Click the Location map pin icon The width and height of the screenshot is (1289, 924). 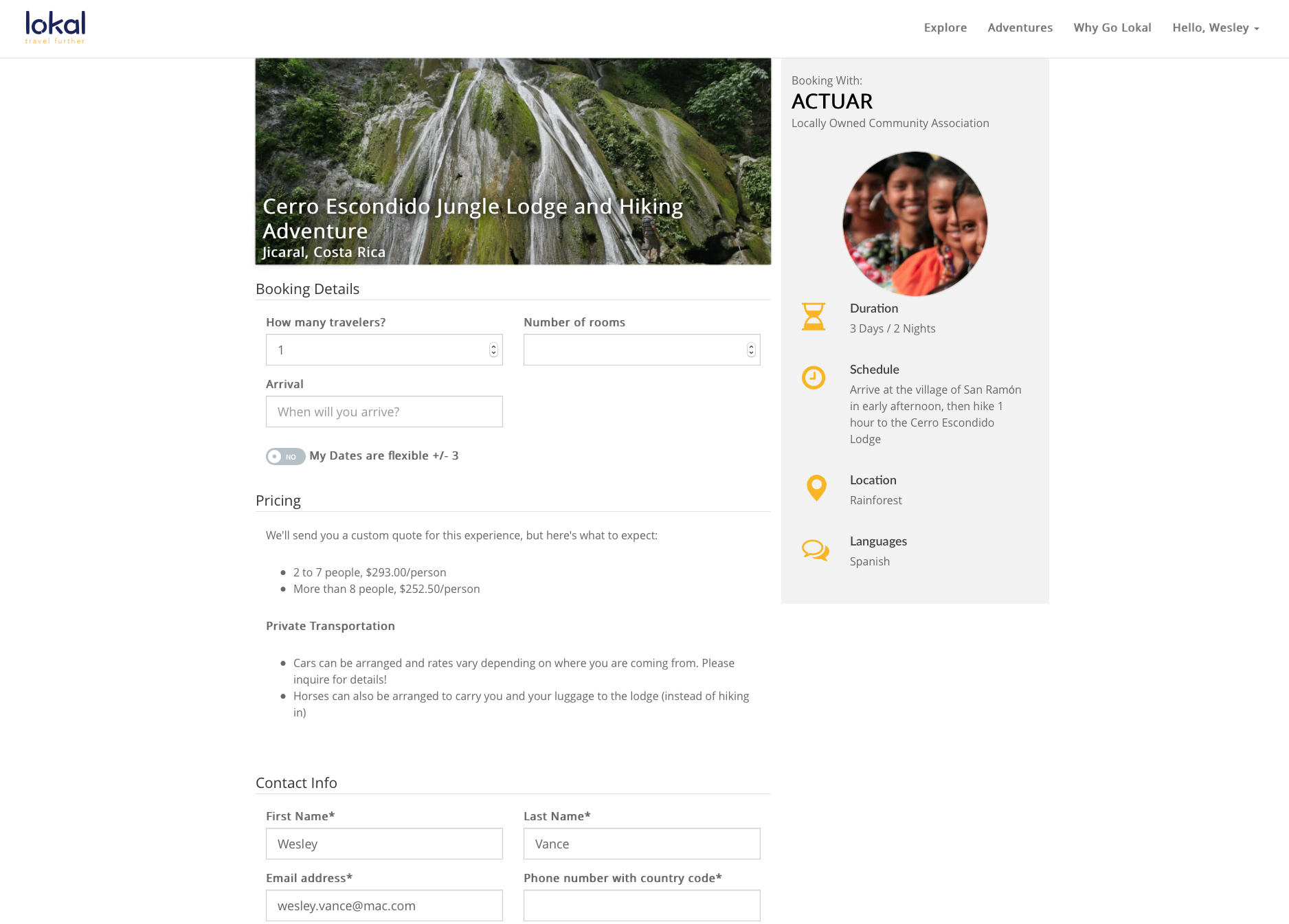pyautogui.click(x=815, y=488)
